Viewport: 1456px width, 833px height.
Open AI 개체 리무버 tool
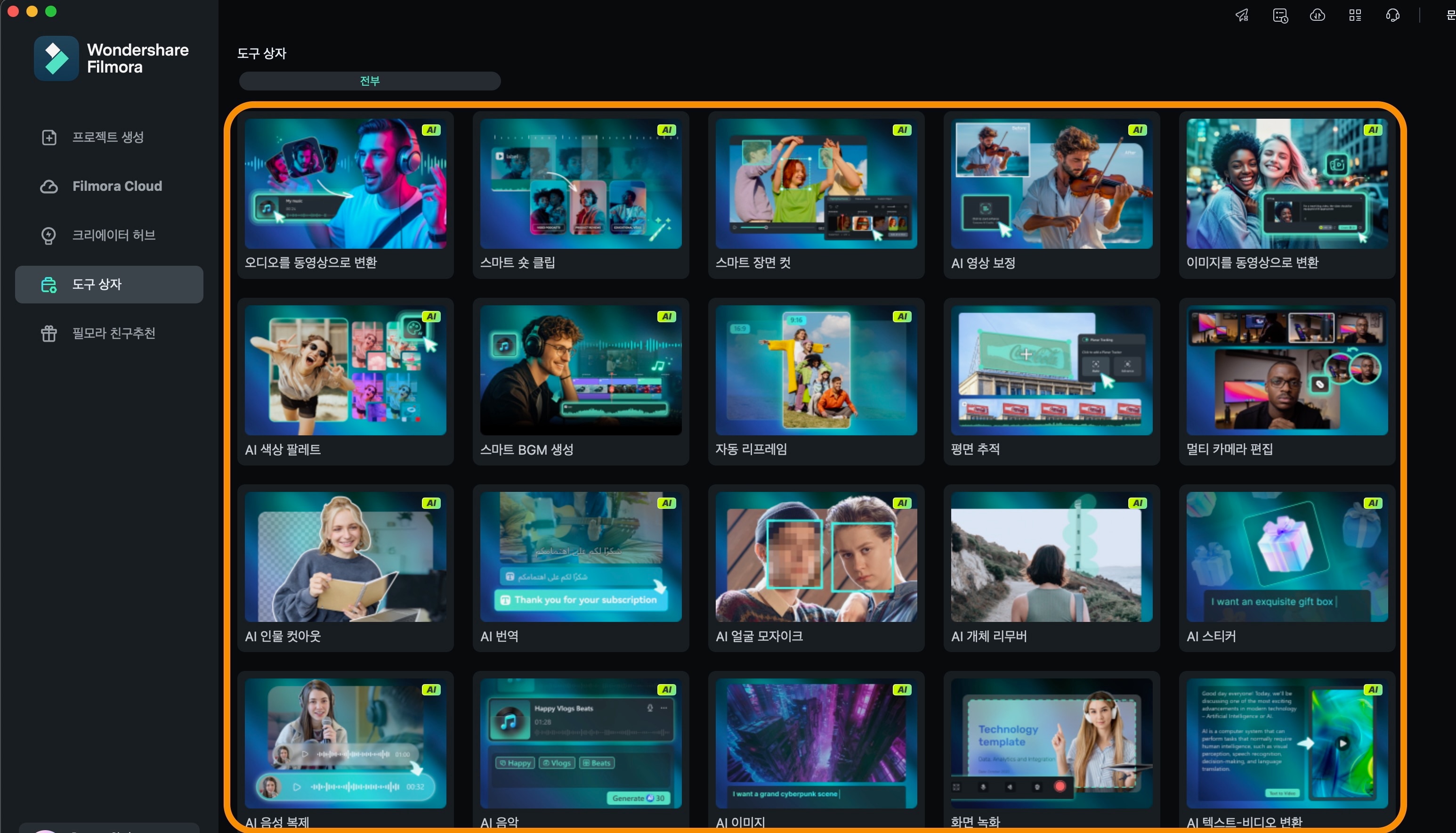(1052, 568)
